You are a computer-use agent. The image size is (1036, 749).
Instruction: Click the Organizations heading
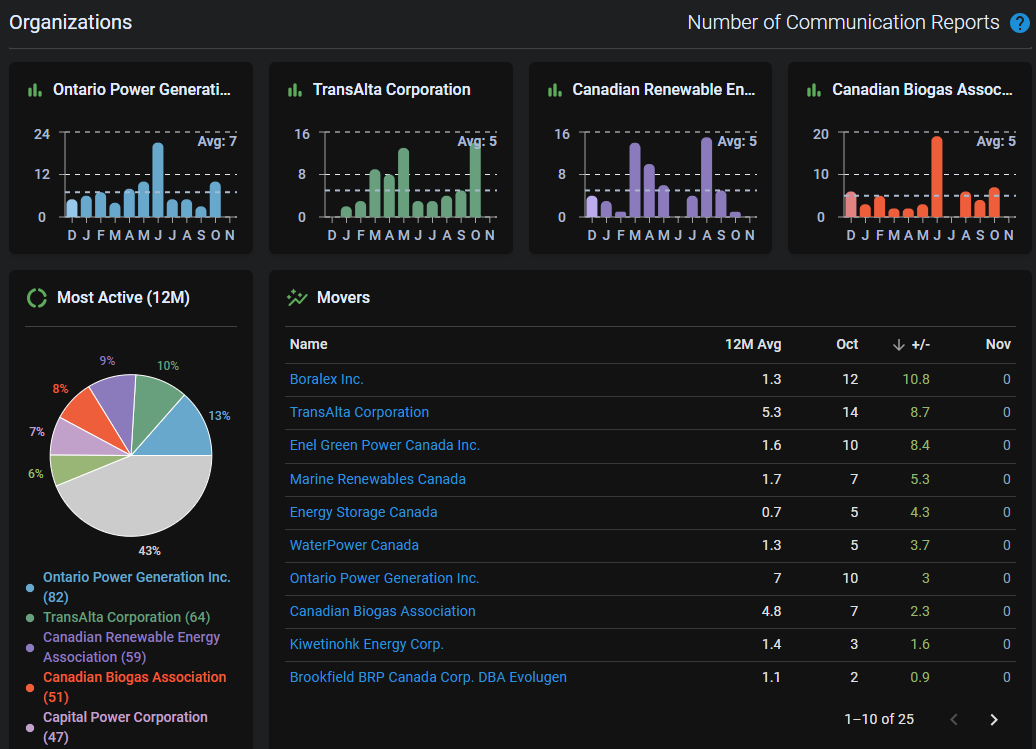pos(71,22)
